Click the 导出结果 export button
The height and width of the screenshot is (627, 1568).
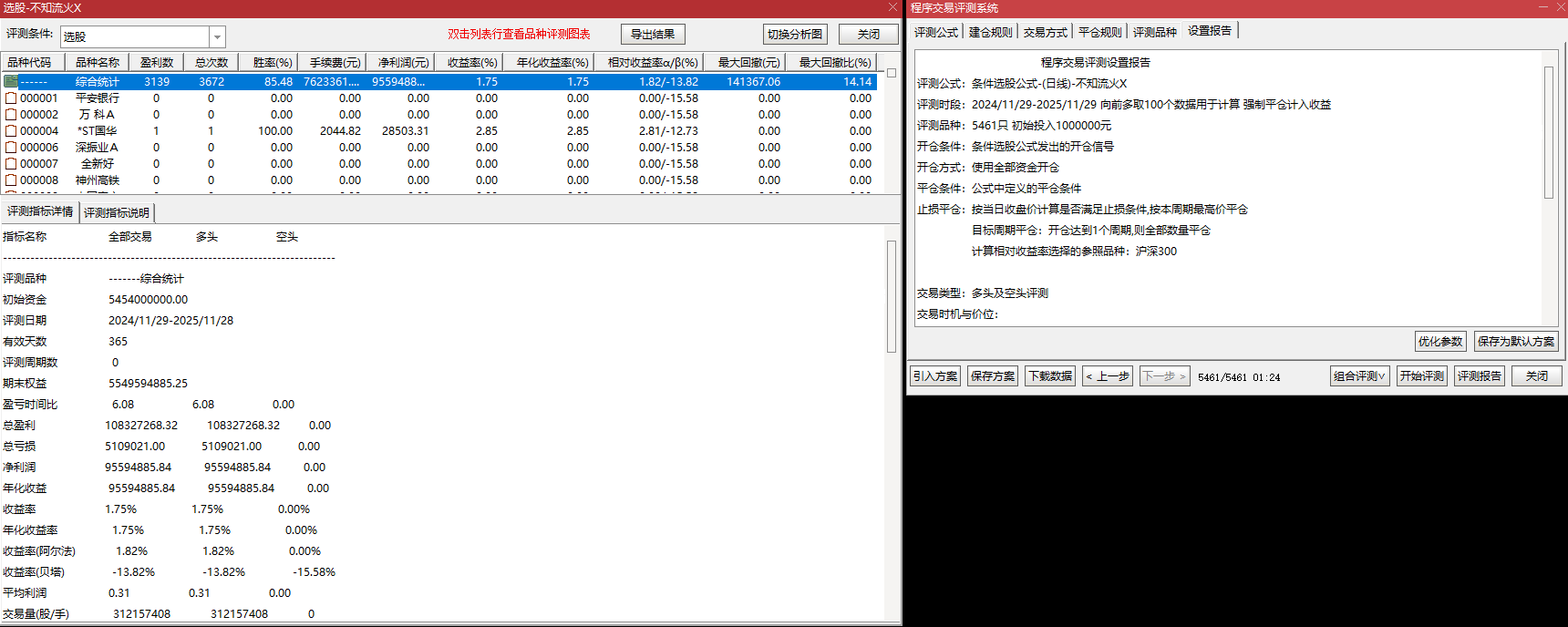pos(653,35)
